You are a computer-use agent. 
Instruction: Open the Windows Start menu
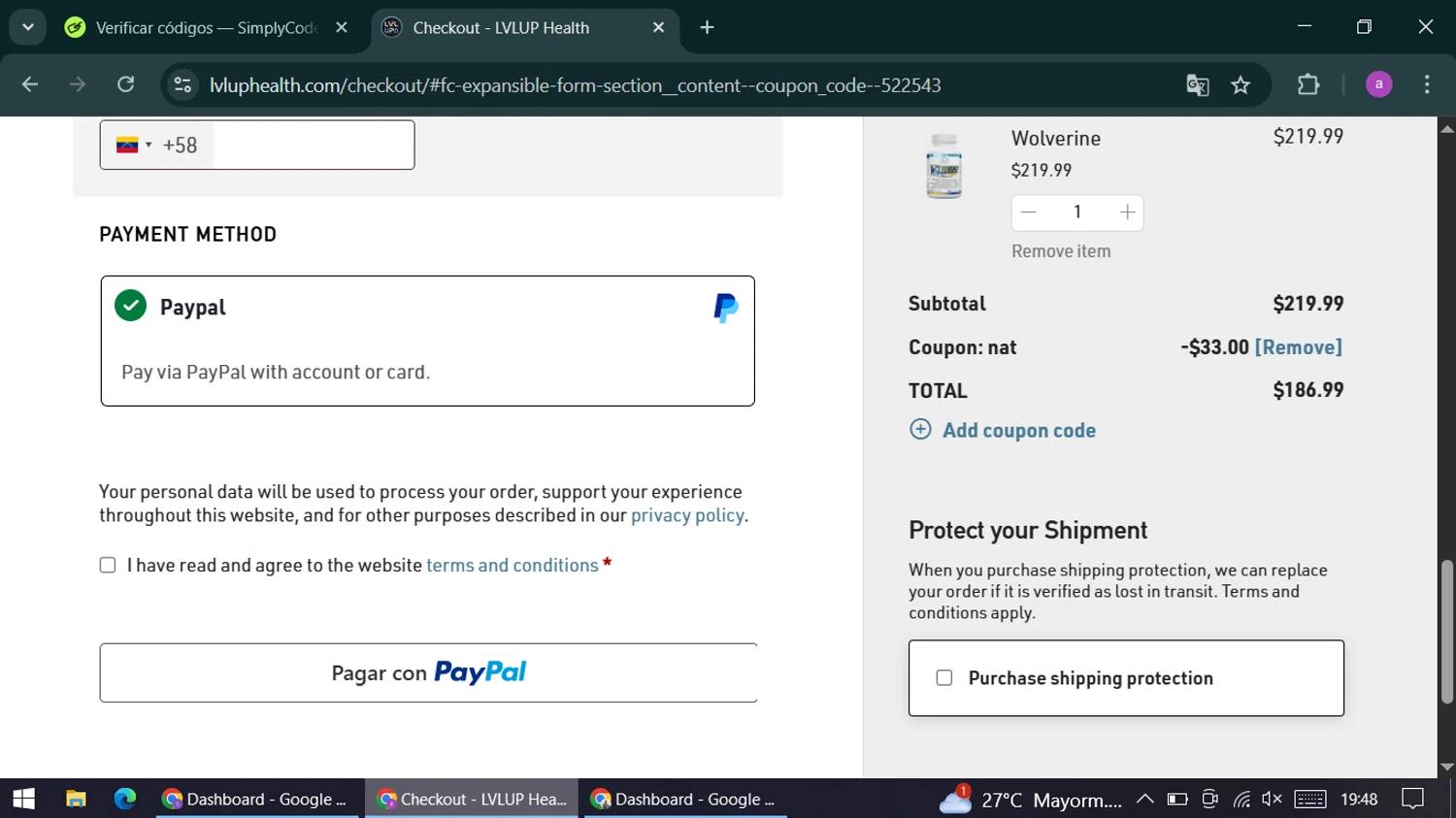point(23,799)
